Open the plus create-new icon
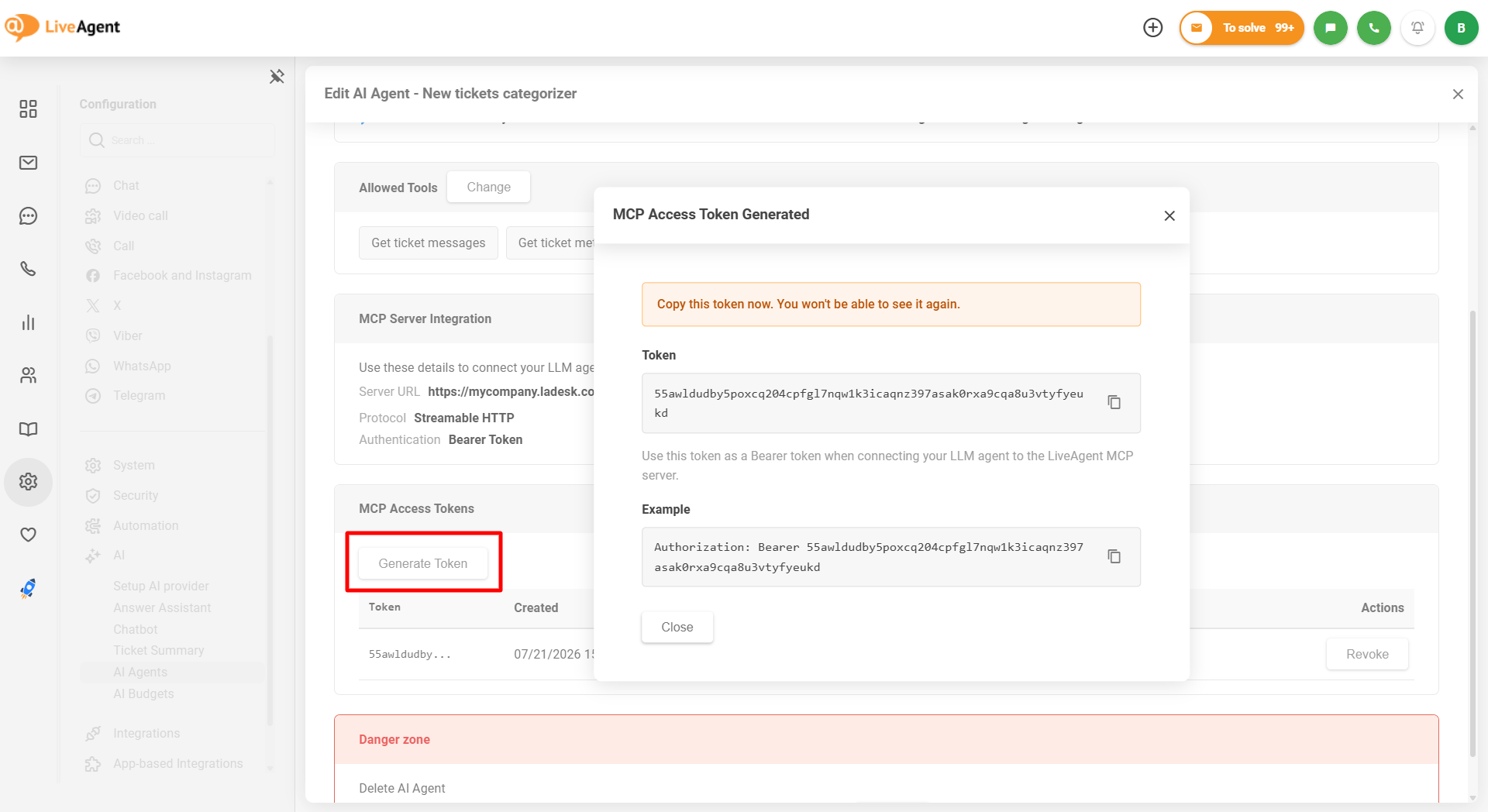This screenshot has height=812, width=1488. tap(1153, 28)
